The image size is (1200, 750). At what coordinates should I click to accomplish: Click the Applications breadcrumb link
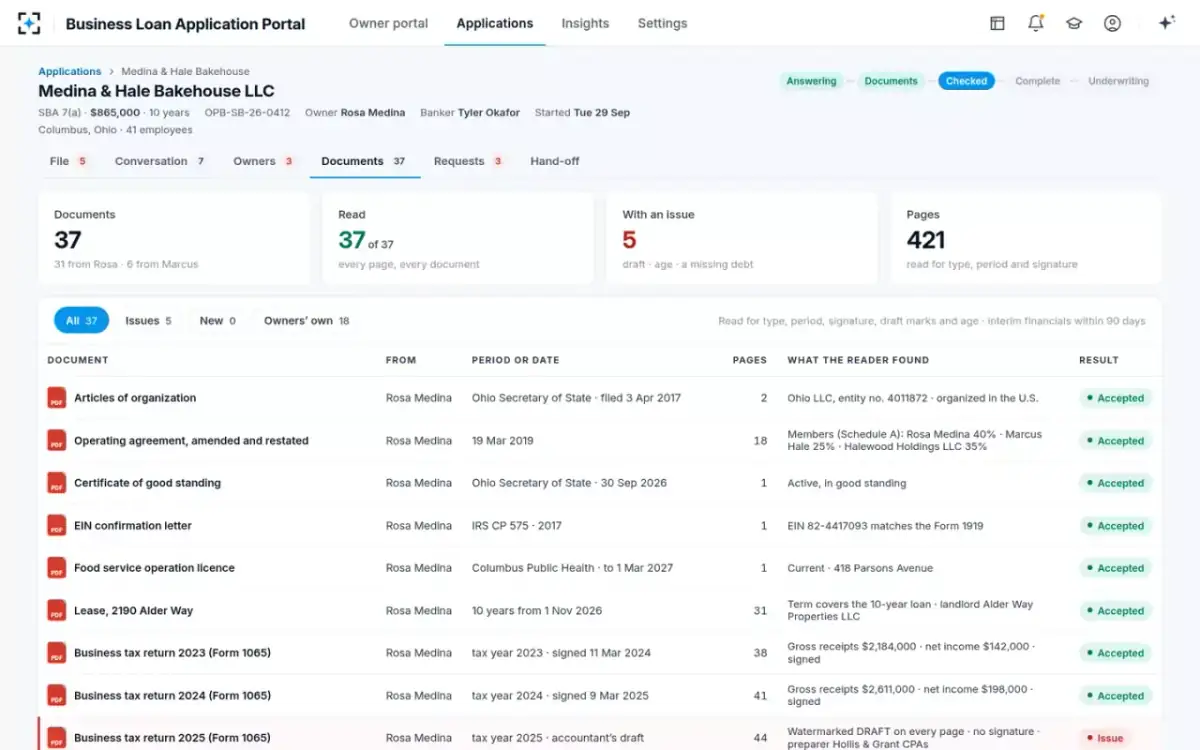coord(70,71)
